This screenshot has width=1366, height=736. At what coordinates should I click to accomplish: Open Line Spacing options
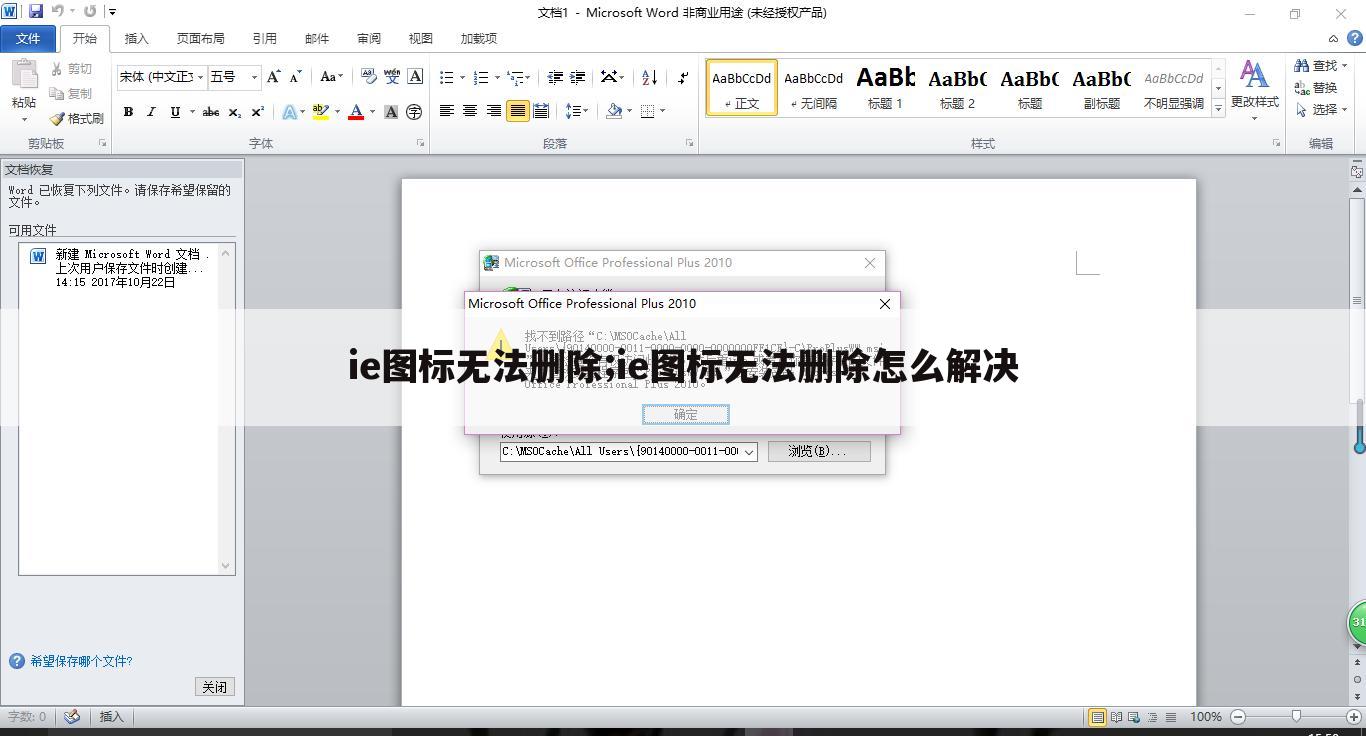[576, 111]
